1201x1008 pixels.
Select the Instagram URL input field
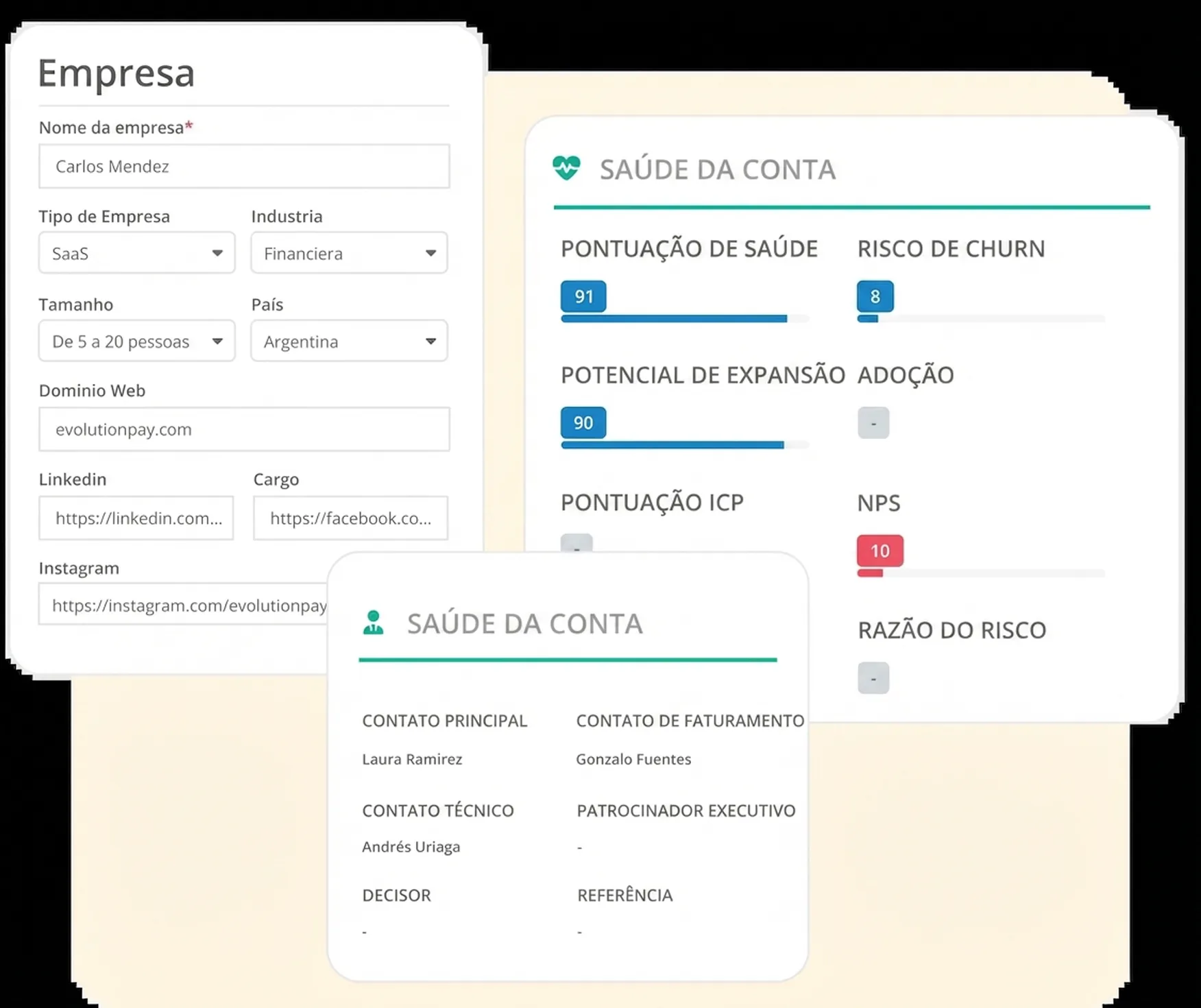182,605
